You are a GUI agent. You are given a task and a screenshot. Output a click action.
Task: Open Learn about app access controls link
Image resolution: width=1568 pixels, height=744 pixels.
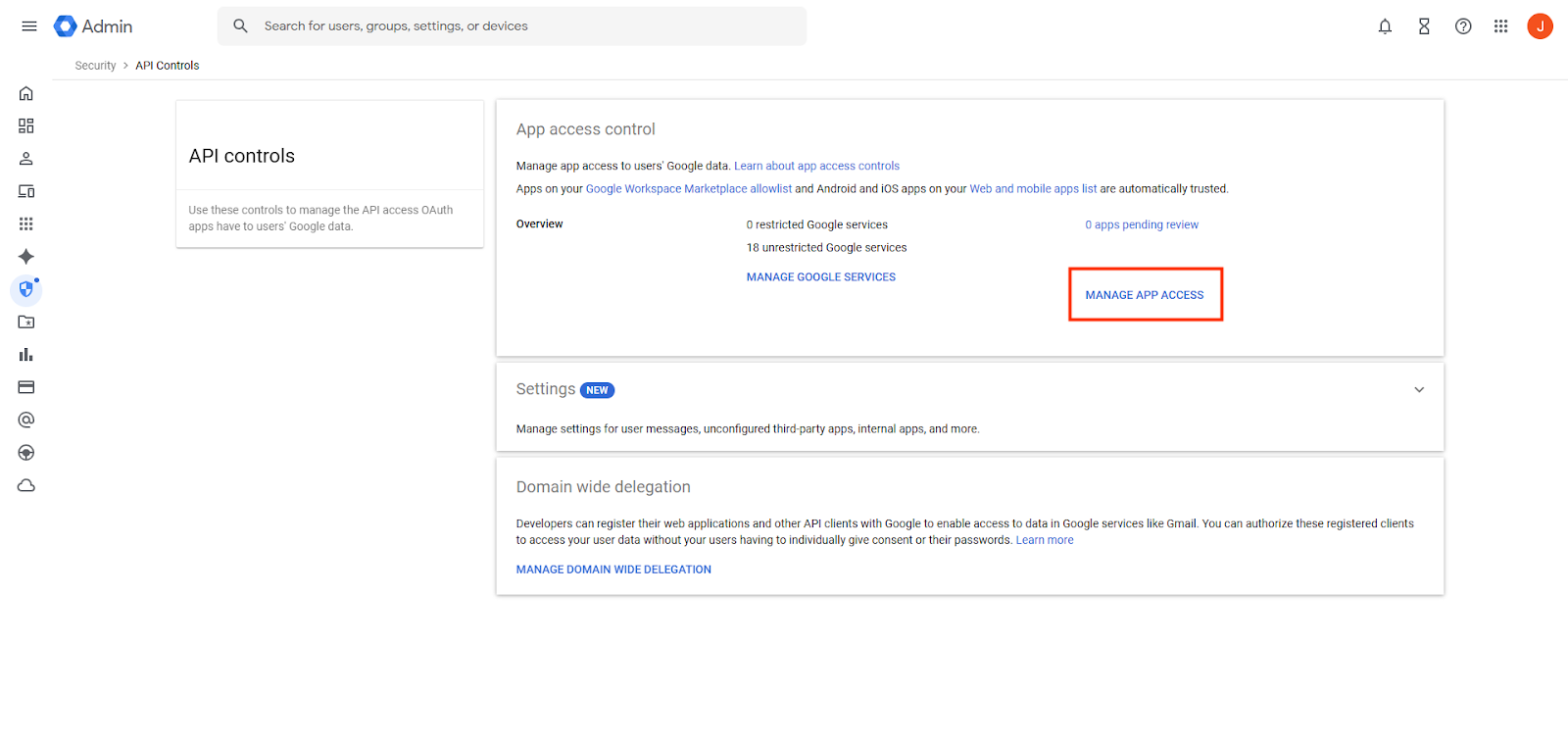(x=816, y=166)
